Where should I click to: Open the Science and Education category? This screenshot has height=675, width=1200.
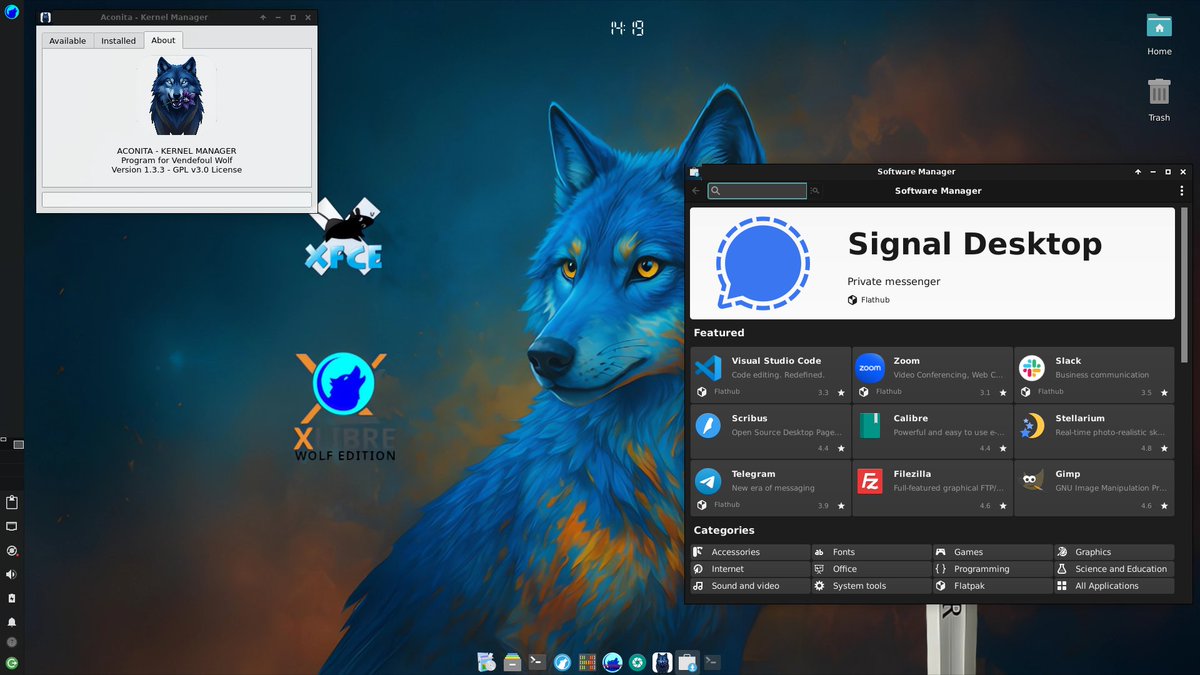[1114, 569]
